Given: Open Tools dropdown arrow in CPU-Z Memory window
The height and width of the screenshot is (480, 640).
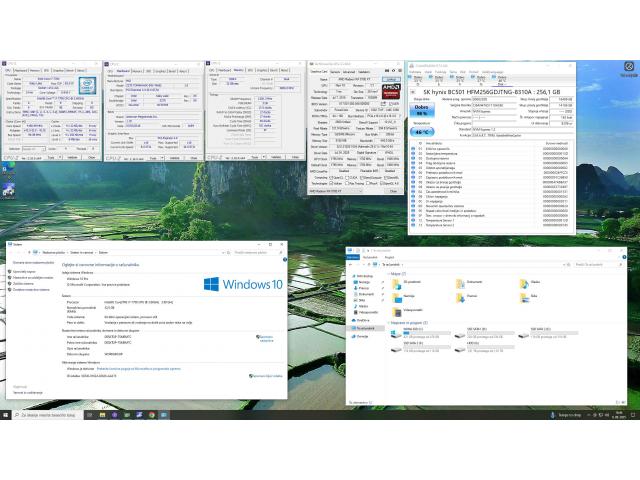Looking at the screenshot, I should 264,157.
